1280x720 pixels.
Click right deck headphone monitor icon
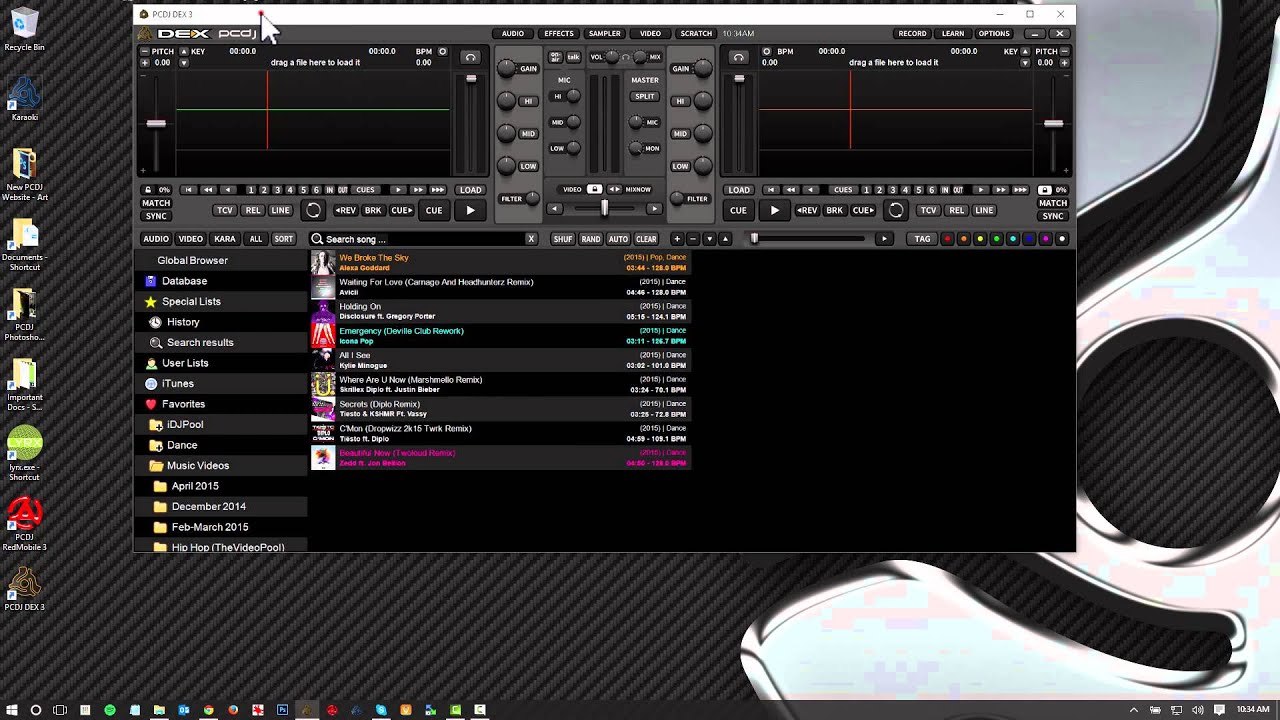tap(738, 57)
